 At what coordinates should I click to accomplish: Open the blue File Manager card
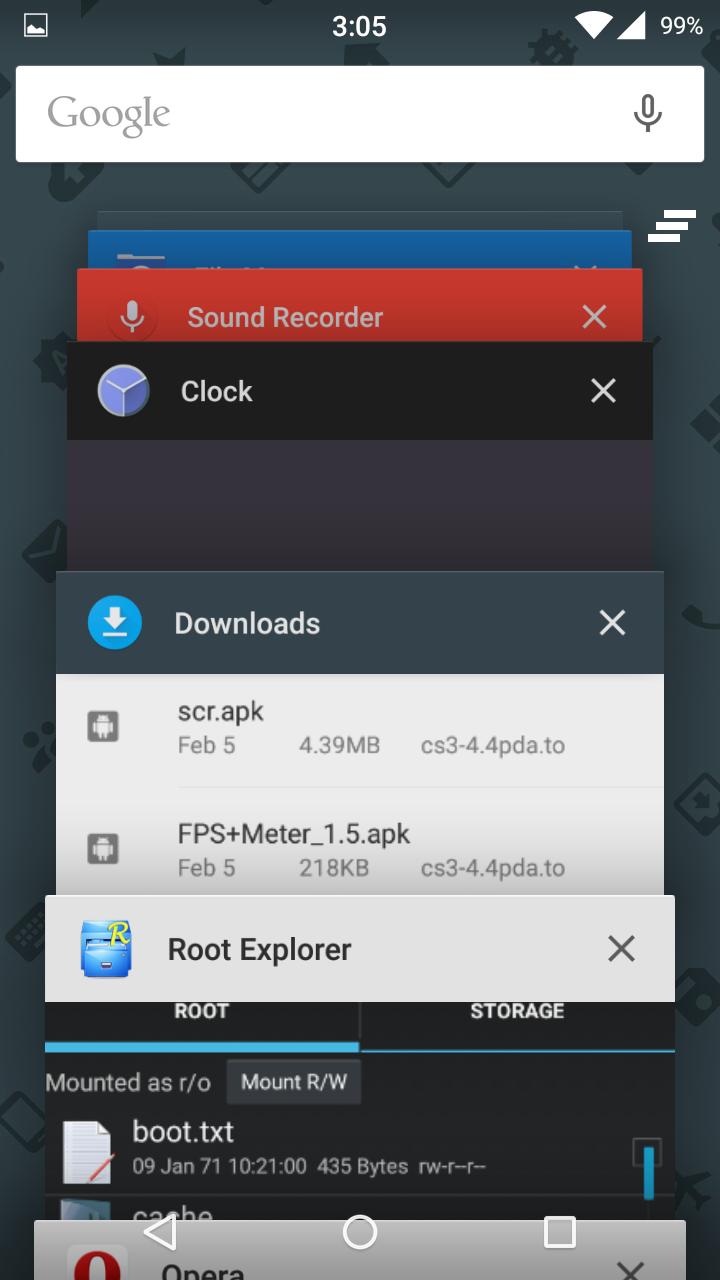tap(360, 250)
